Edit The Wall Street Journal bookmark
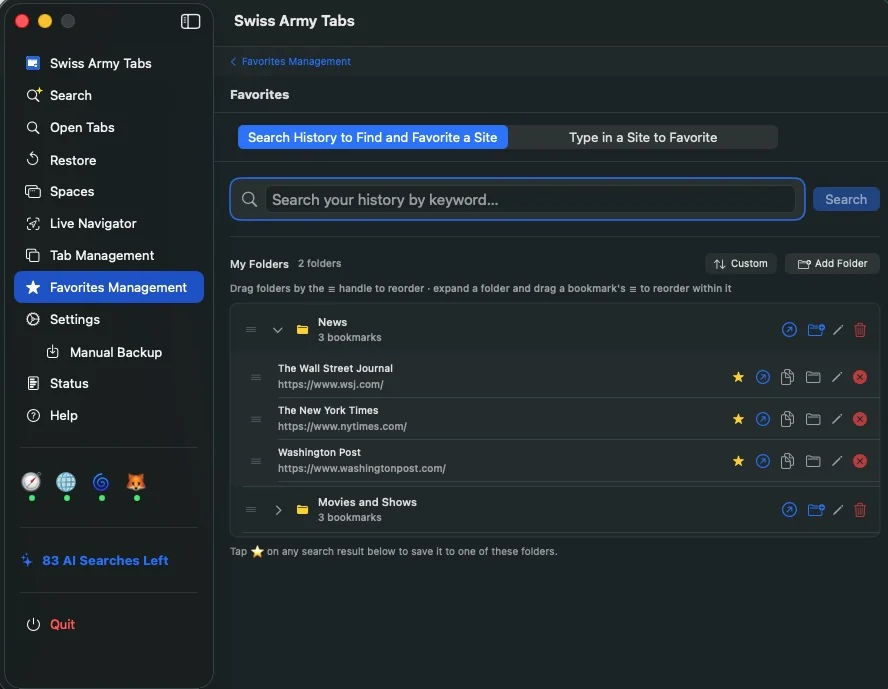888x689 pixels. (836, 377)
